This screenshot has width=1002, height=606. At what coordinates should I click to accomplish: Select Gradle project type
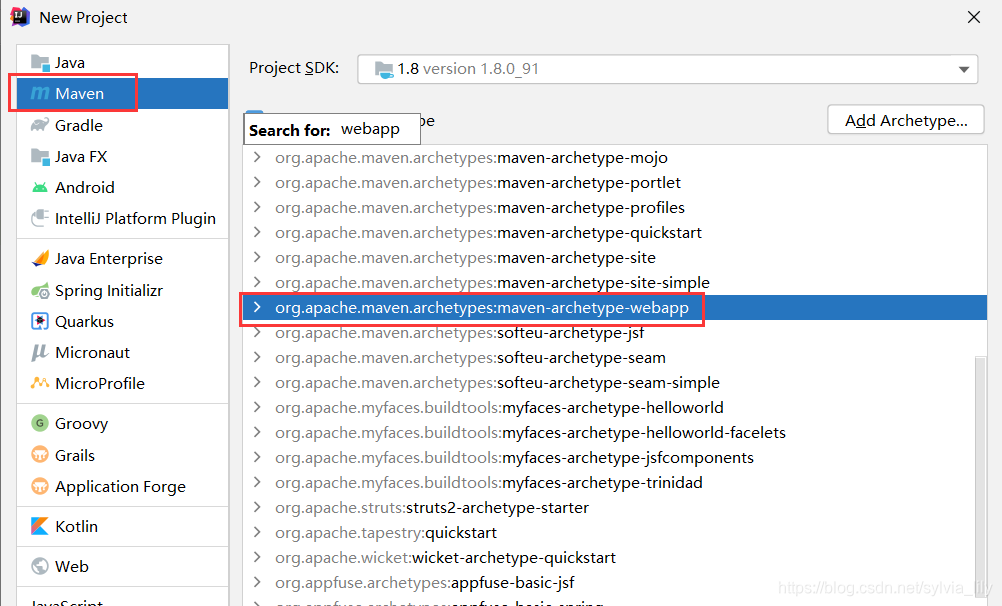pyautogui.click(x=122, y=125)
